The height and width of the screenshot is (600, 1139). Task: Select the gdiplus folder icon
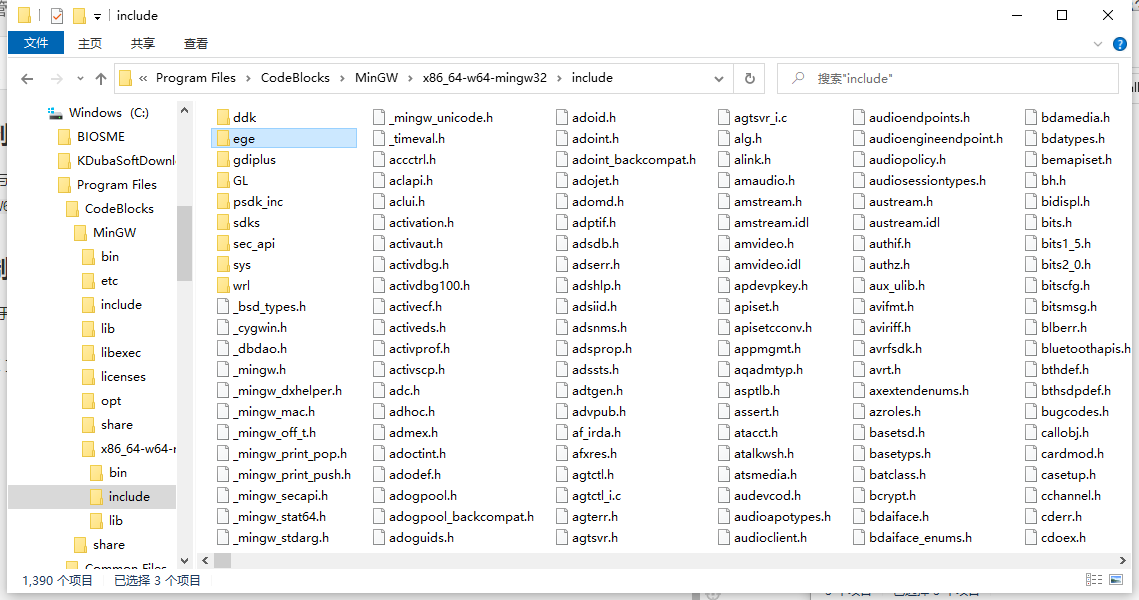click(x=223, y=160)
